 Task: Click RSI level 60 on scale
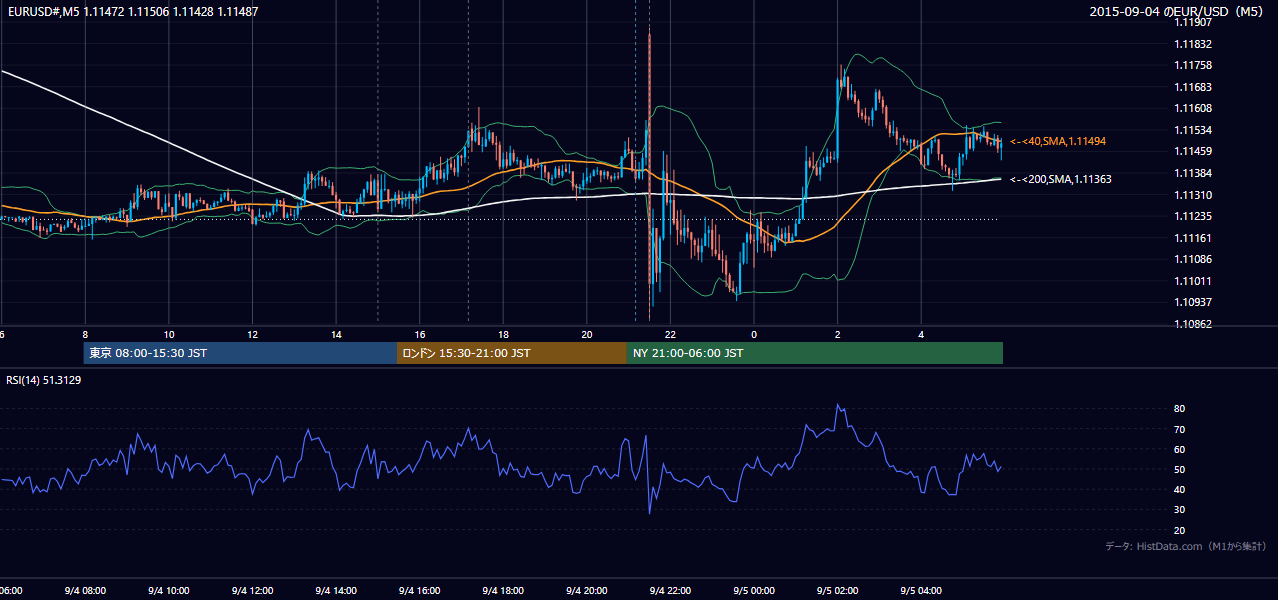(x=1180, y=449)
